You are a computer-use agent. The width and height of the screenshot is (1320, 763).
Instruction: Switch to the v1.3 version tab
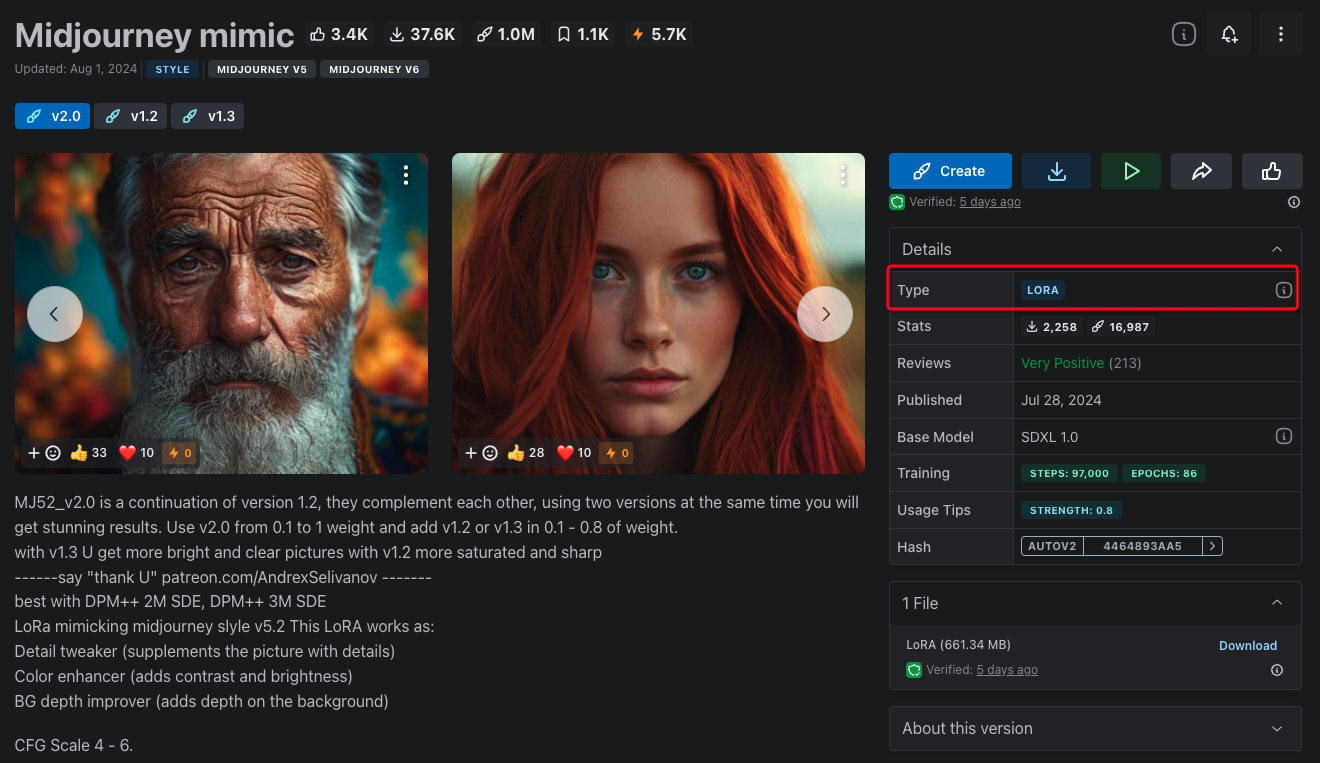pyautogui.click(x=208, y=116)
